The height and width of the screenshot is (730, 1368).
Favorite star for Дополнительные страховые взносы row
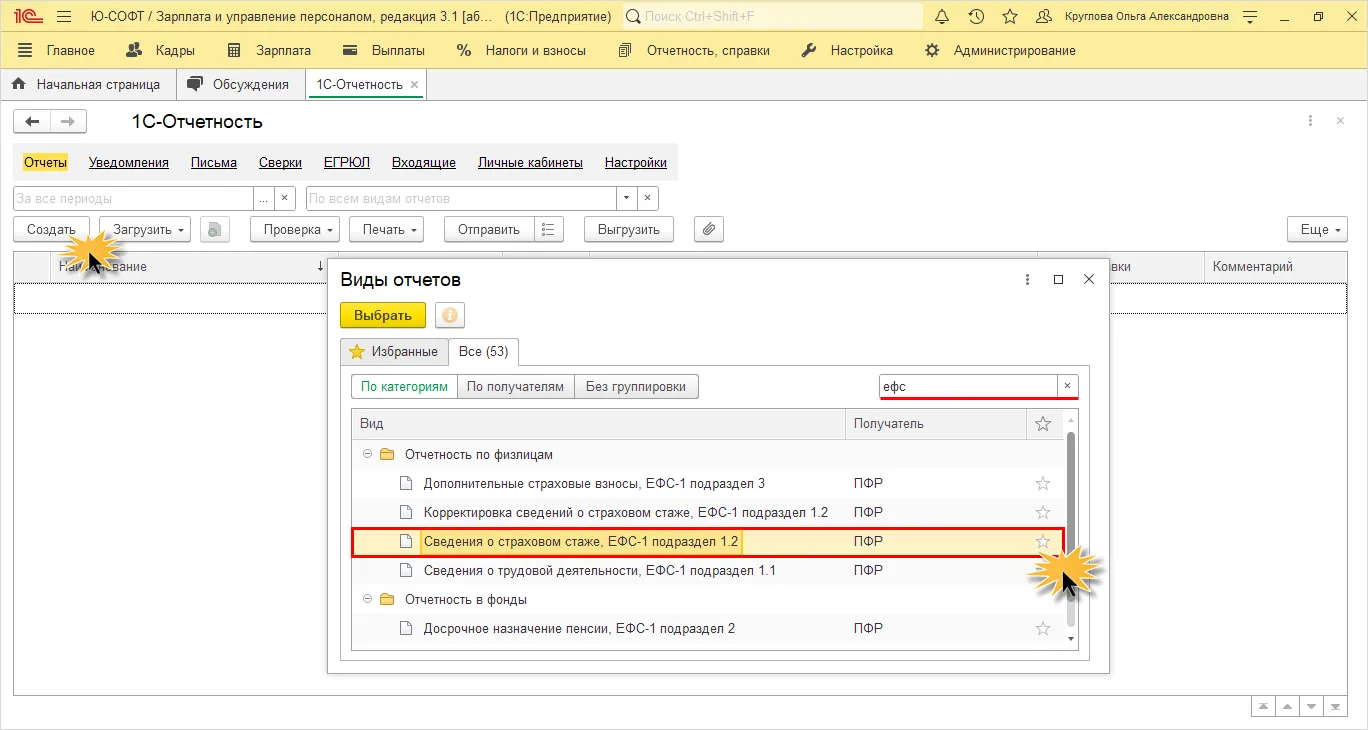(1043, 483)
